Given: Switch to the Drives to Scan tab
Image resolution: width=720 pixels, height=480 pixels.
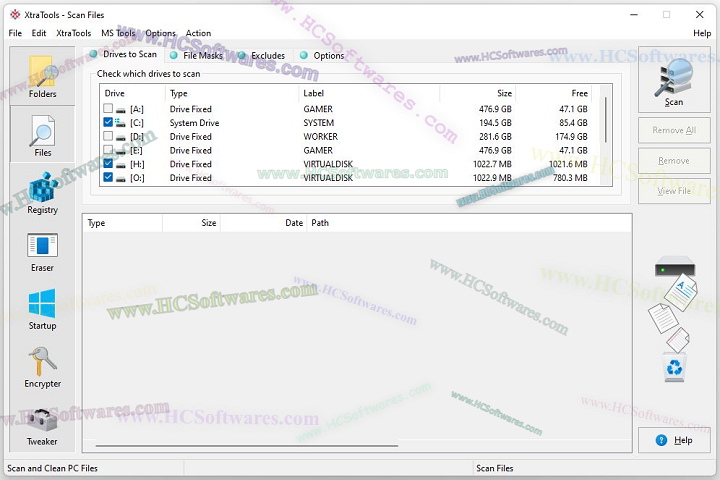Looking at the screenshot, I should click(x=123, y=54).
